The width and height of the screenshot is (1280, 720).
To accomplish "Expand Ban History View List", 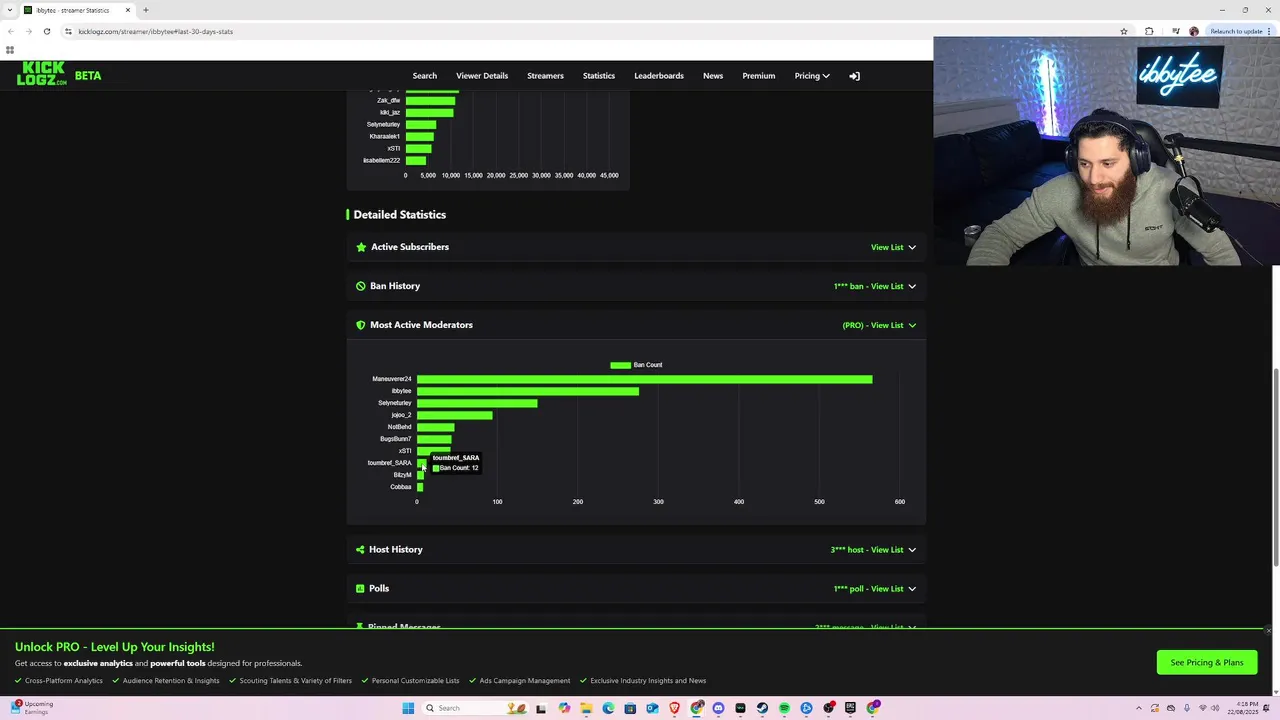I will [875, 286].
